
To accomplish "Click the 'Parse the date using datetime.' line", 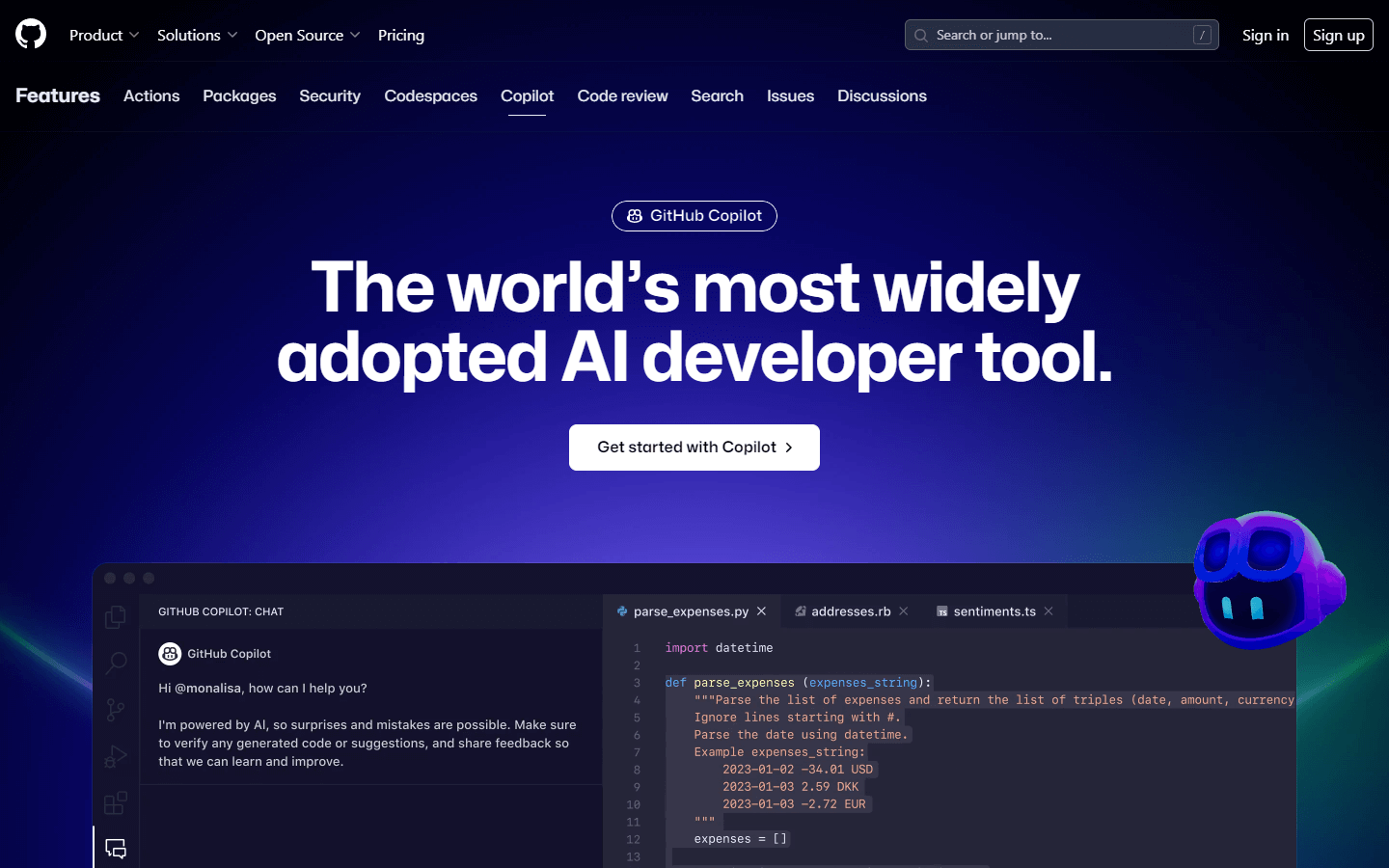I will coord(801,735).
